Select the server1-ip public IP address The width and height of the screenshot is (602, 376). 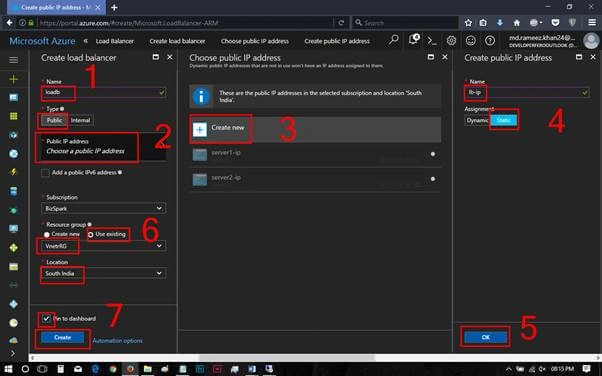coord(315,154)
